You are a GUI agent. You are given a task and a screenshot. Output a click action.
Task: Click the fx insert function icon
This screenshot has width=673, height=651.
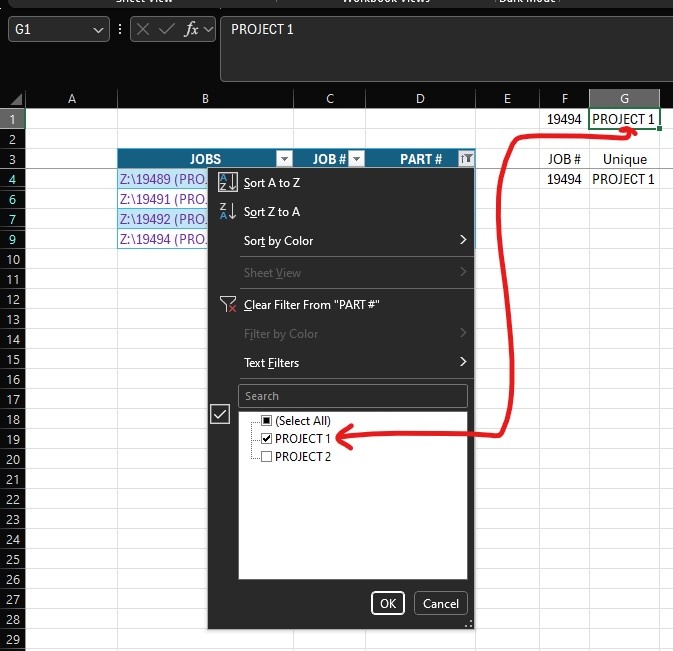(191, 29)
